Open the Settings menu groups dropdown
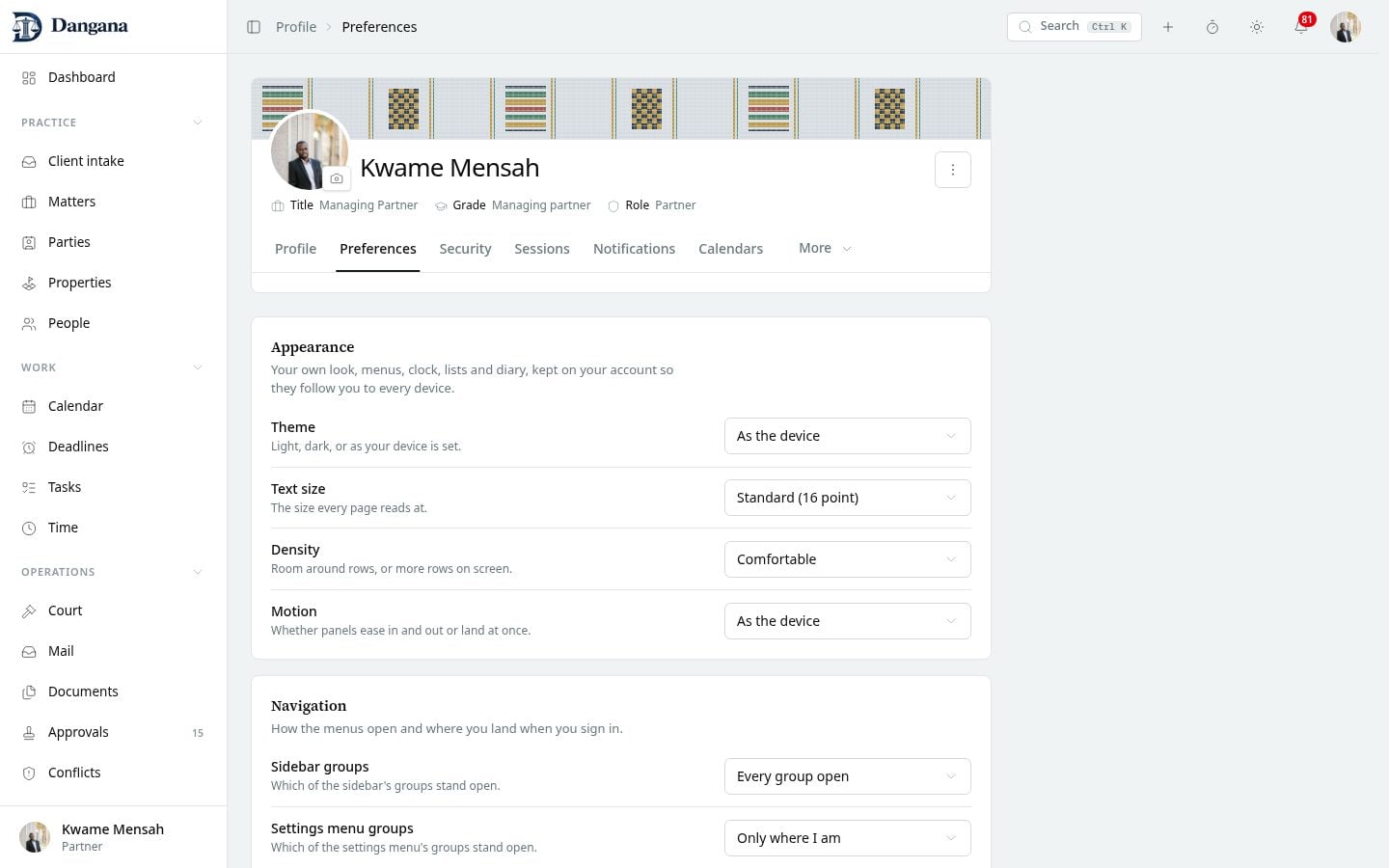This screenshot has height=868, width=1389. 847,838
